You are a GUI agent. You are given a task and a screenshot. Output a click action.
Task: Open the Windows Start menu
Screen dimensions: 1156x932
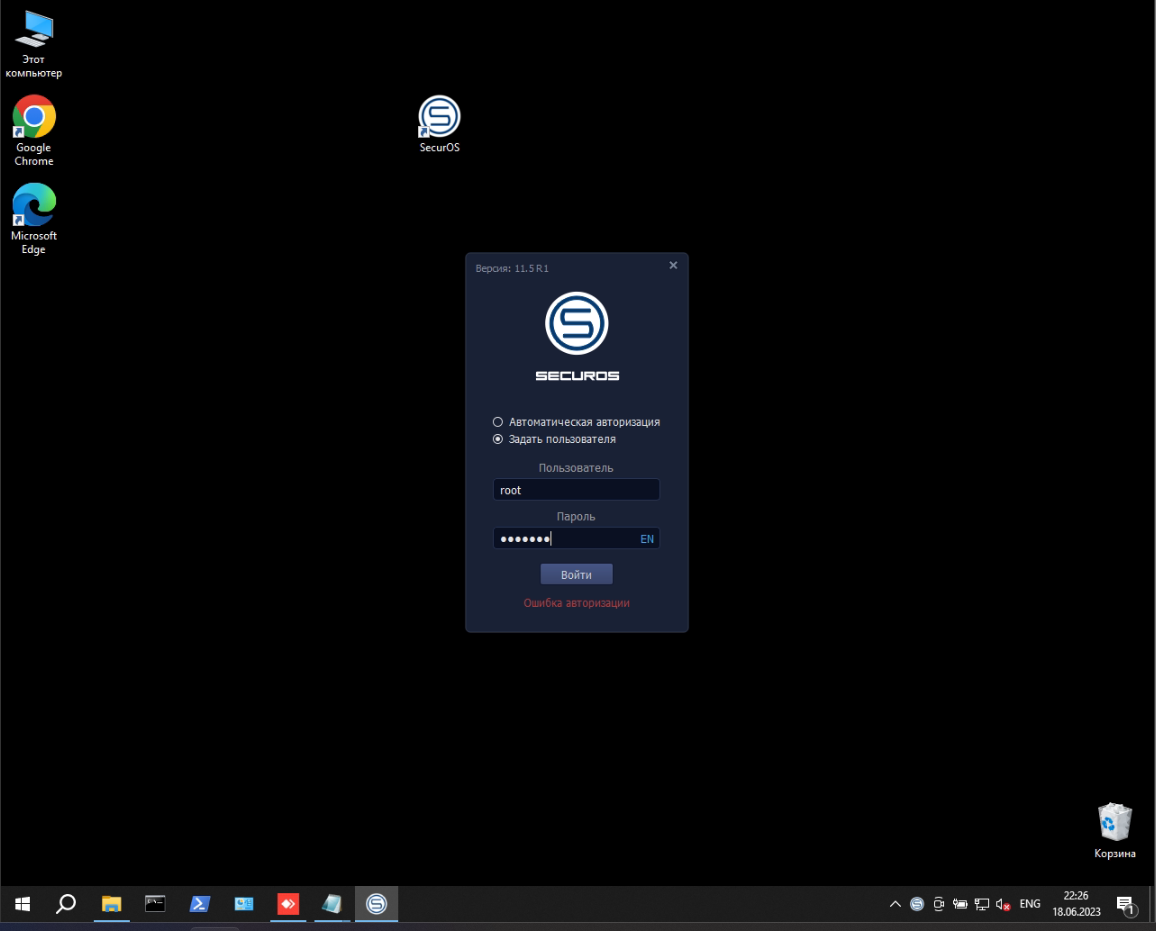pyautogui.click(x=22, y=904)
